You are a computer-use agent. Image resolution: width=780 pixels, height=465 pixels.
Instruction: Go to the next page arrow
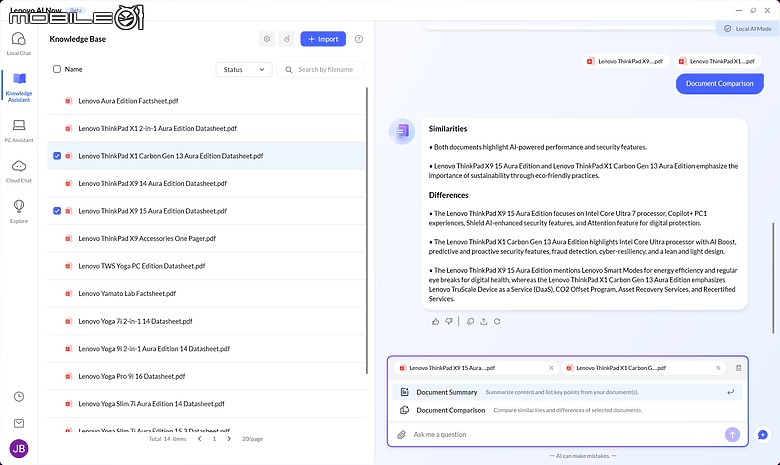[x=229, y=439]
